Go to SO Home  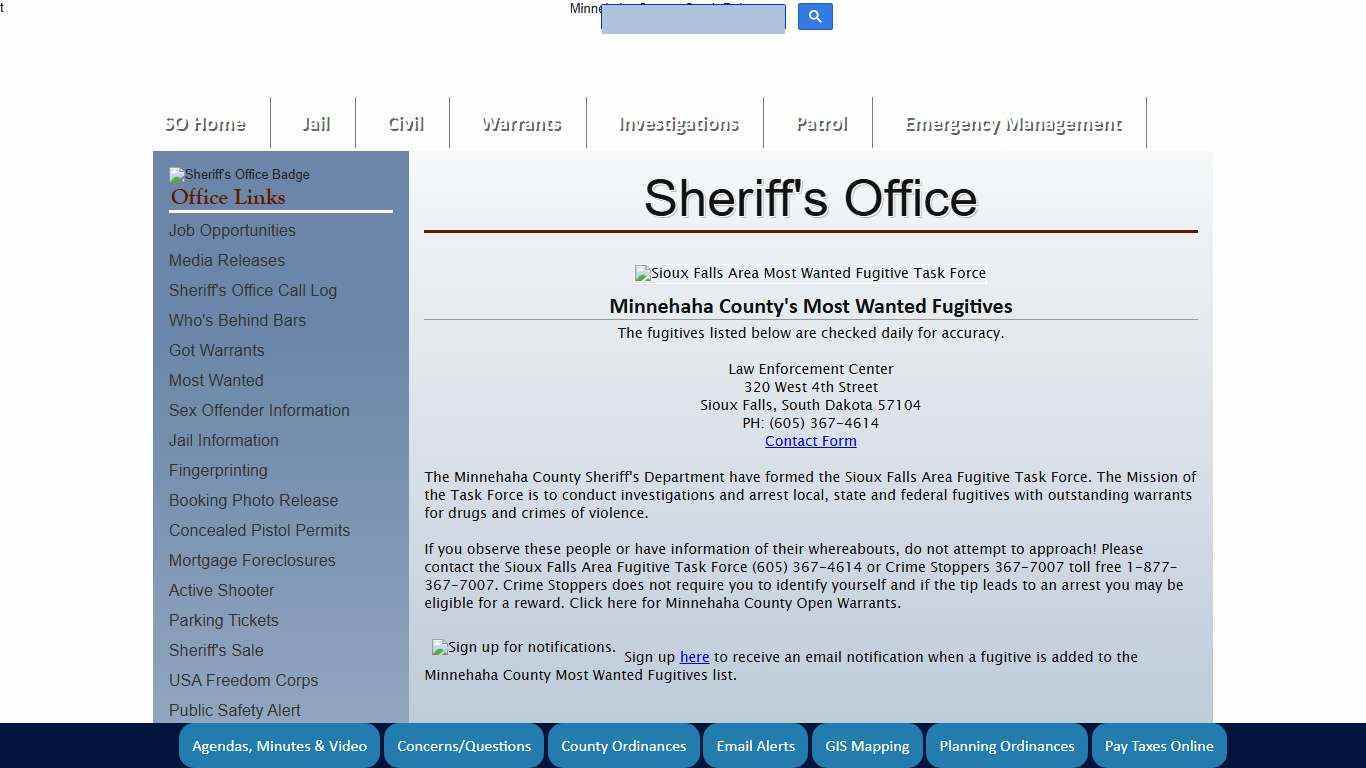[204, 123]
